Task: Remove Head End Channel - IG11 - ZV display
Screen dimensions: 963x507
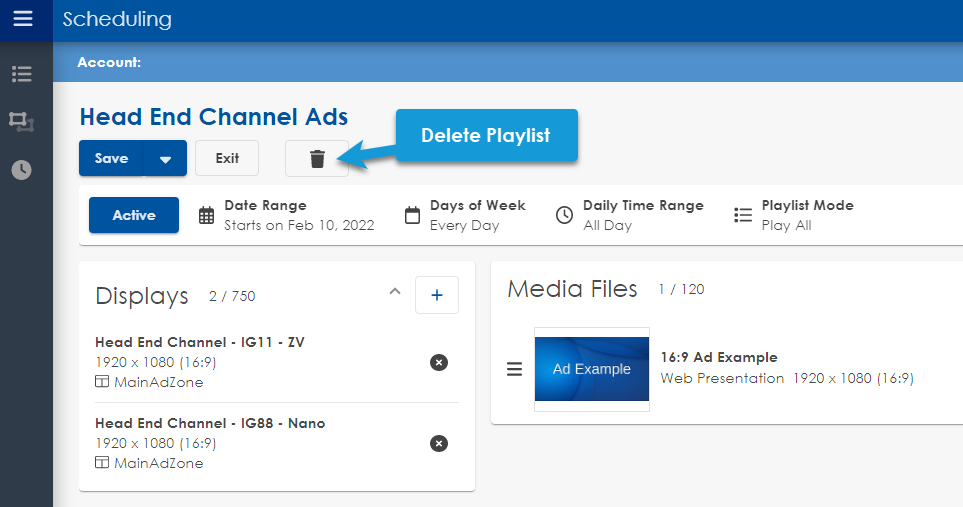Action: tap(438, 362)
